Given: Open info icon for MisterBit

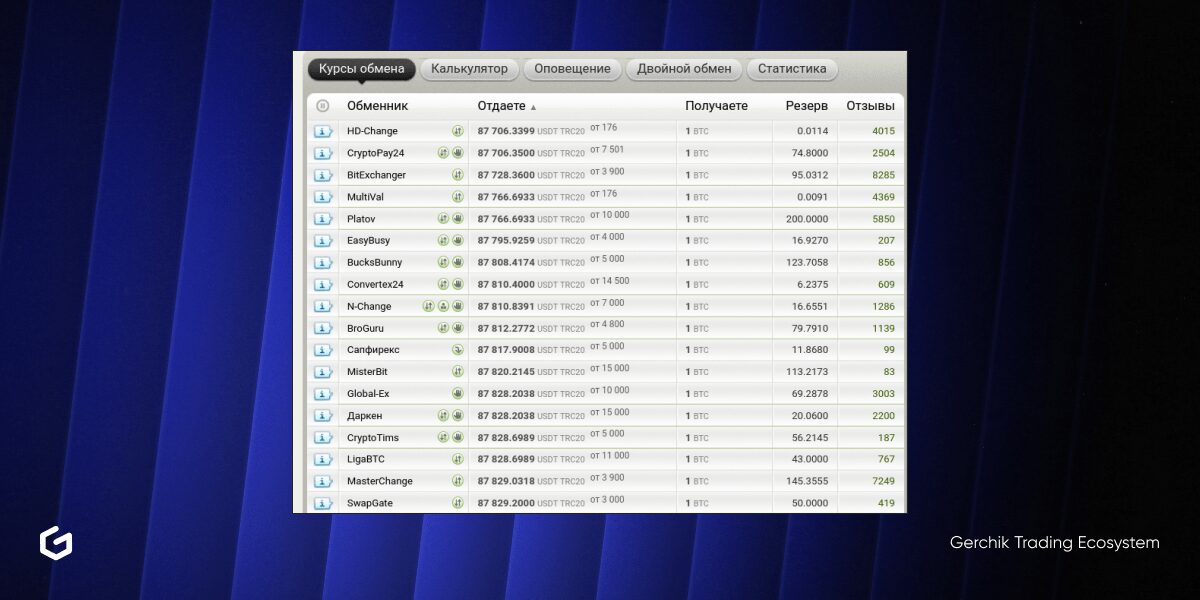Looking at the screenshot, I should click(x=322, y=372).
